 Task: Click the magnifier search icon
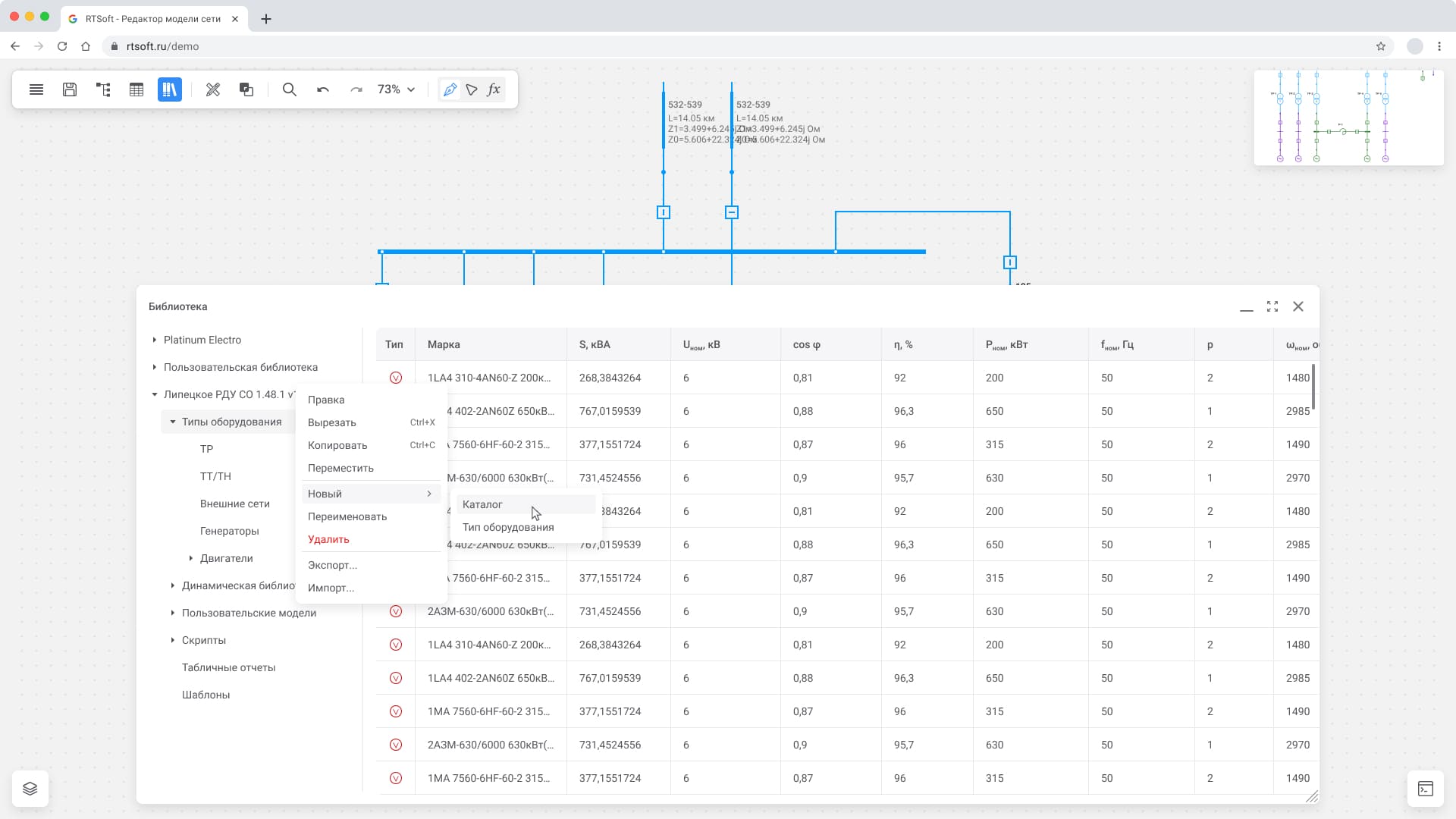(x=289, y=89)
